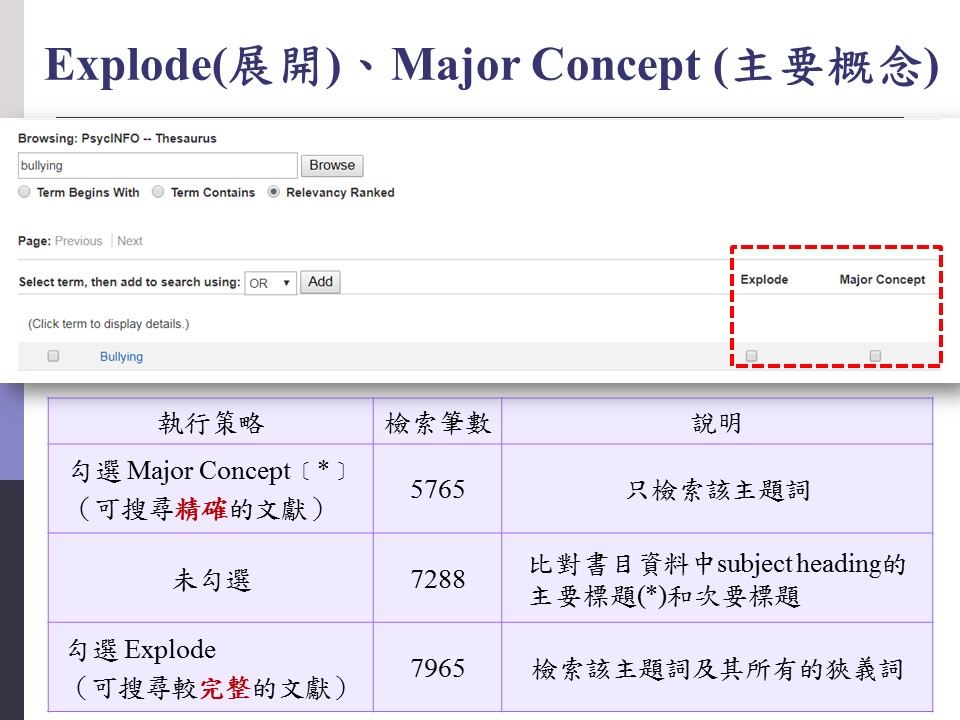Click the 勾選 Explode strategy cell
Viewport: 960px width, 720px height.
coord(211,667)
